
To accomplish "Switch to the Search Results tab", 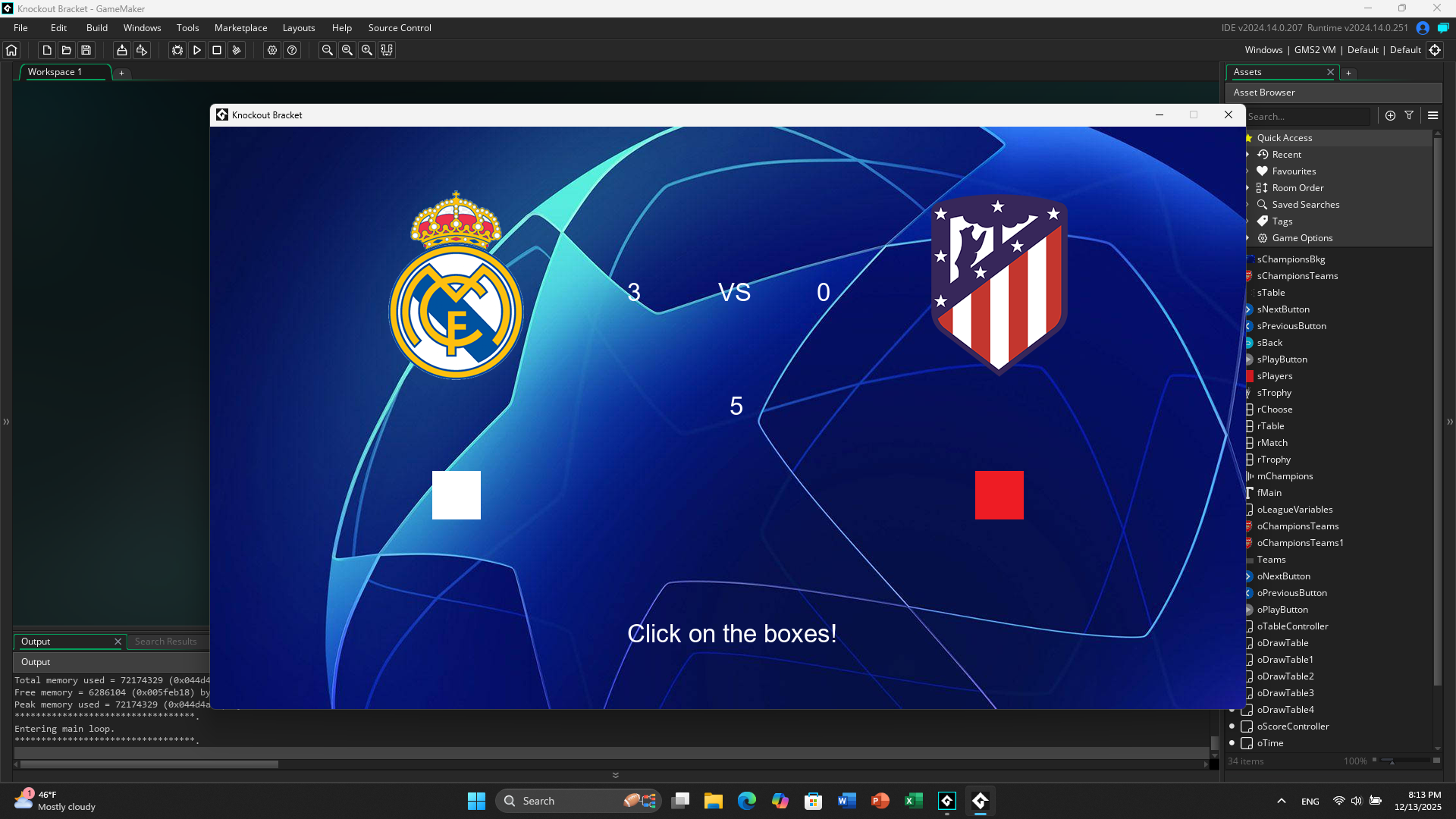I will (x=165, y=642).
